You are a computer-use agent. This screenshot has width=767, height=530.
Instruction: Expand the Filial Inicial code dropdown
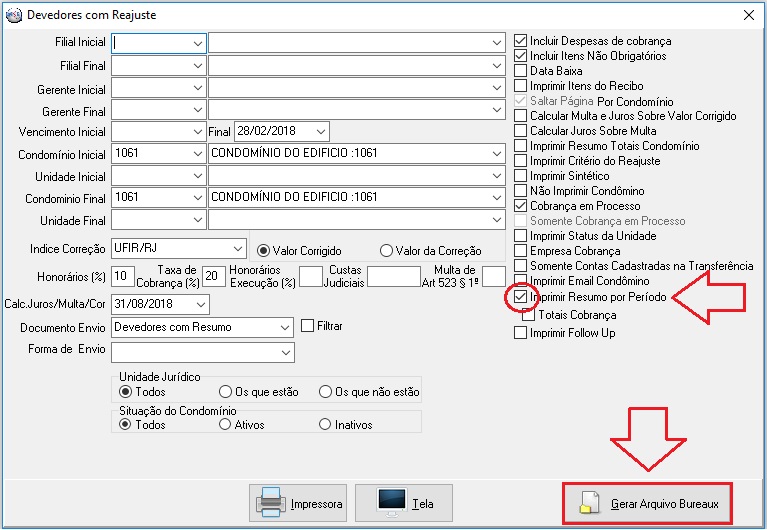196,43
